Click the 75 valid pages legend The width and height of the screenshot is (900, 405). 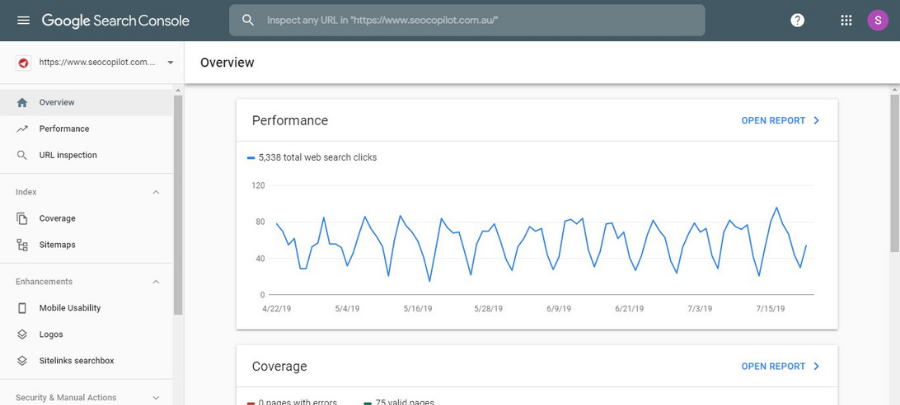pos(399,402)
